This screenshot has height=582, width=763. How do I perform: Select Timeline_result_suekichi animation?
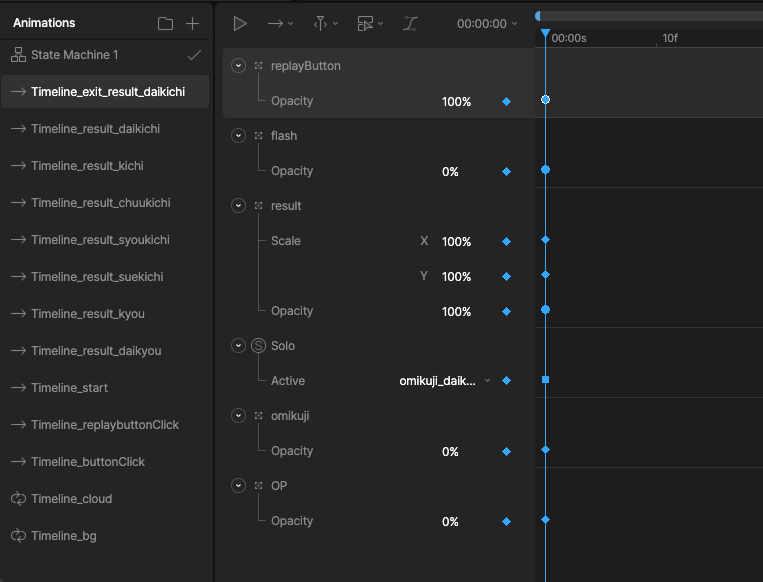point(105,276)
